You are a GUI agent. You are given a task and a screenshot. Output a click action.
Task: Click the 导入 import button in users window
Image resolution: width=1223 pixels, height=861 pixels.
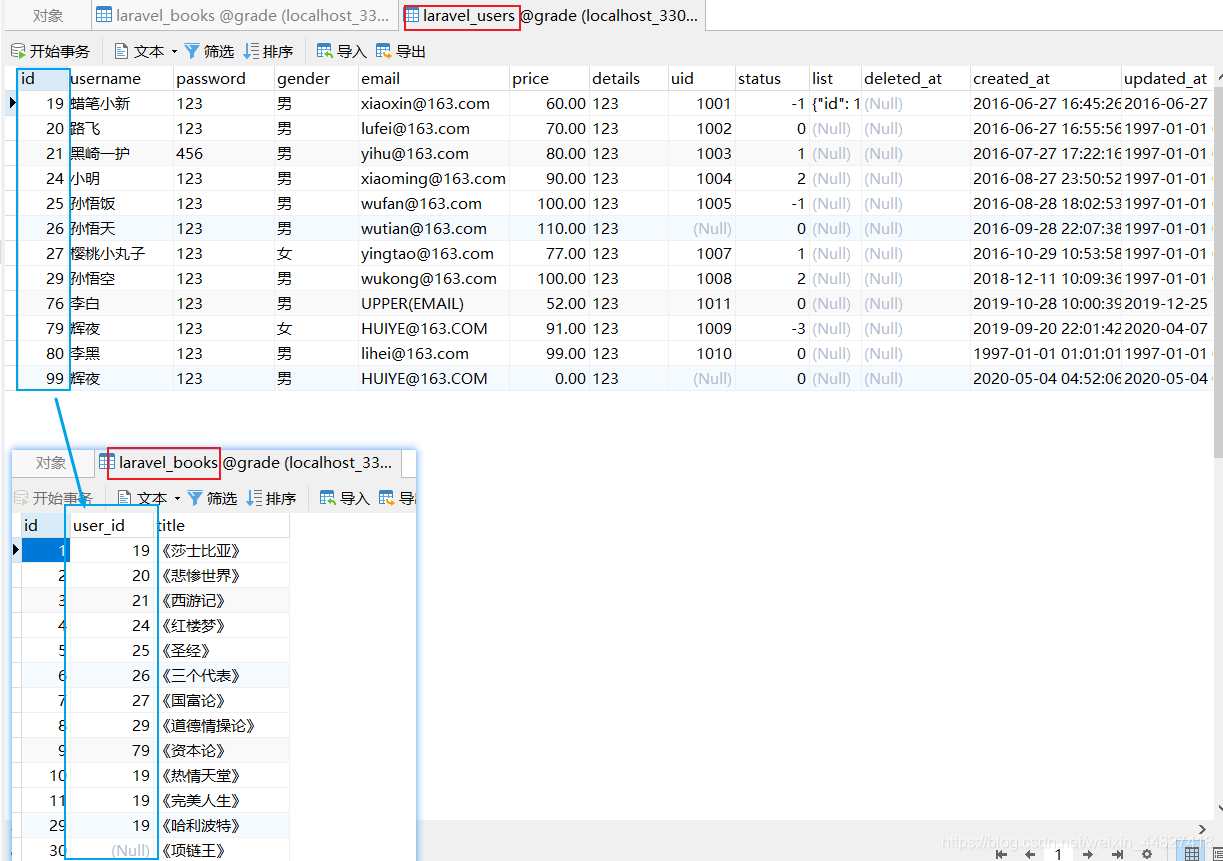[x=342, y=51]
